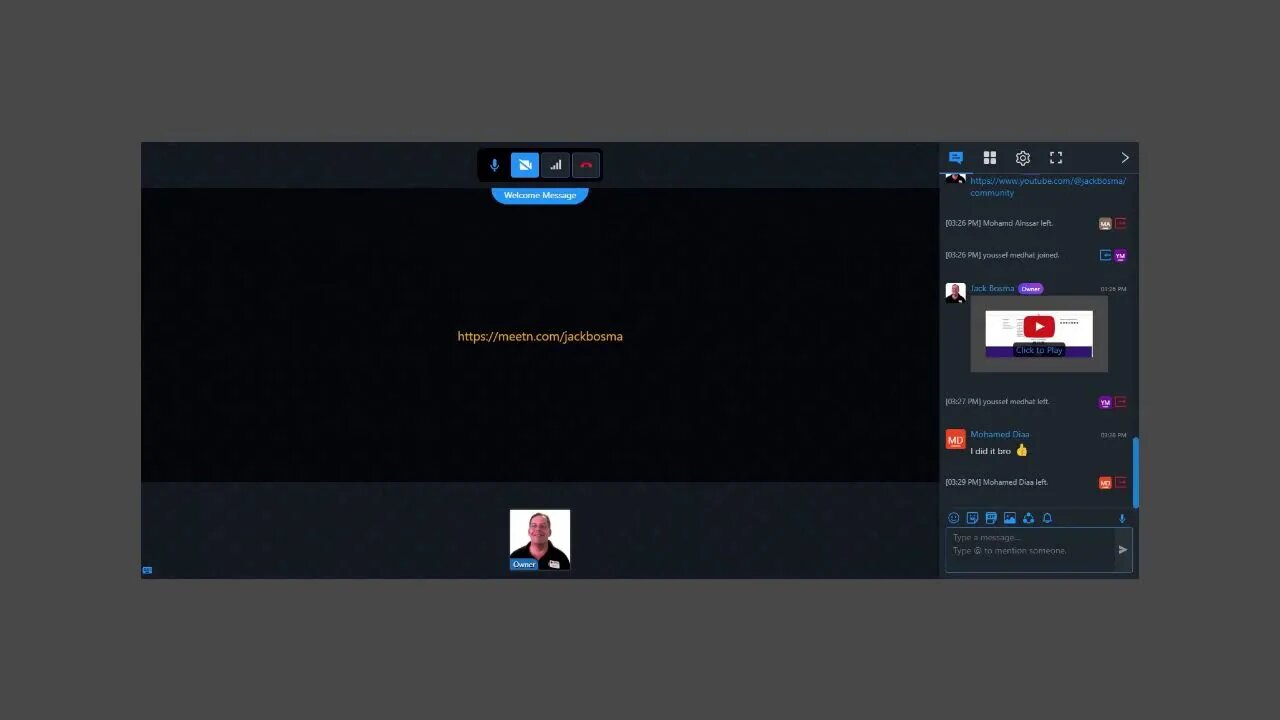Mute the microphone in the call toolbar
This screenshot has width=1280, height=720.
coord(494,165)
